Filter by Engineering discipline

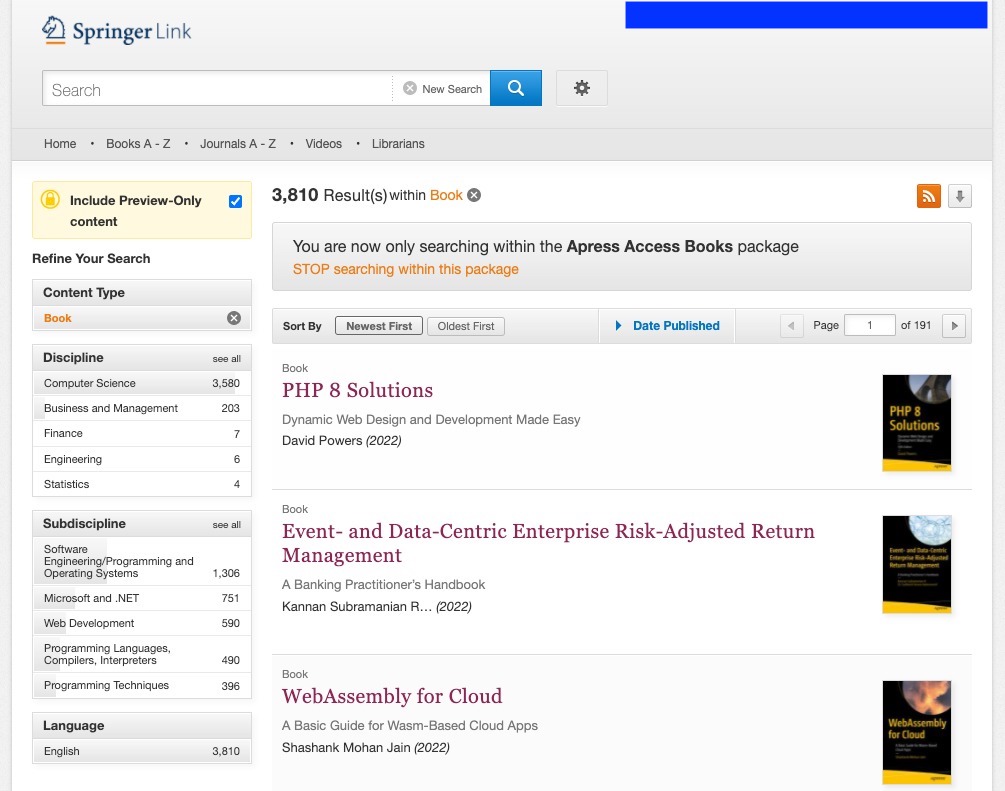142,459
